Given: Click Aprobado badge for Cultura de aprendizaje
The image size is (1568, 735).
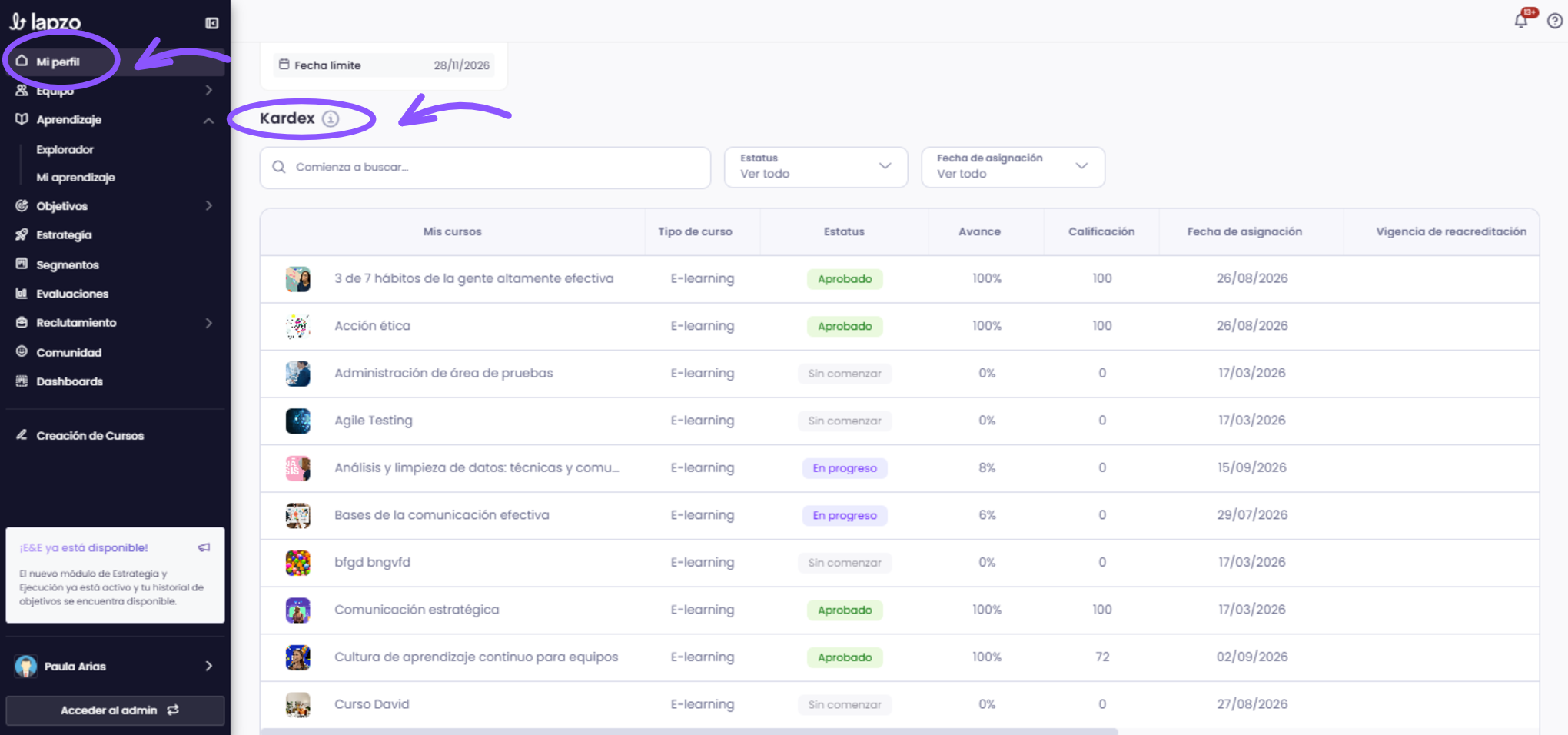Looking at the screenshot, I should pyautogui.click(x=845, y=657).
